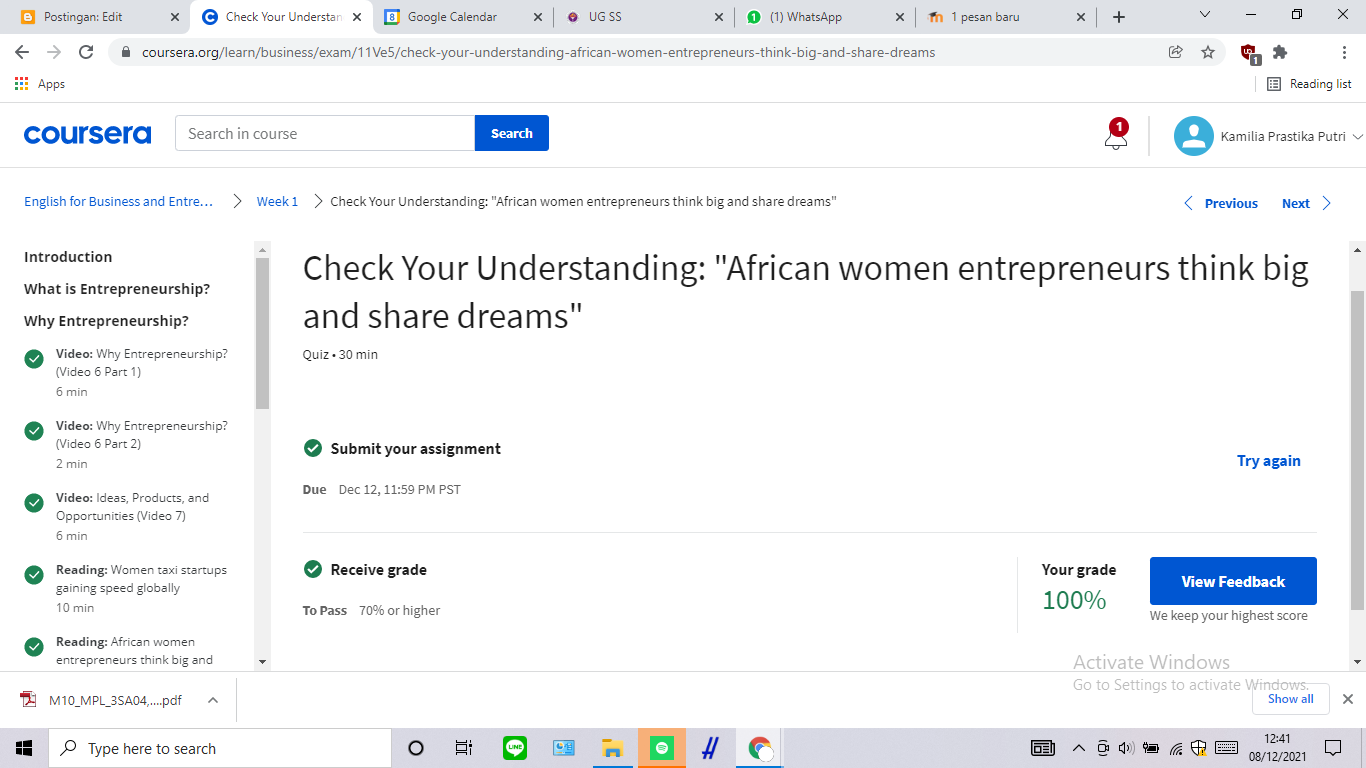Click the View Feedback button
The width and height of the screenshot is (1366, 768).
pos(1233,581)
